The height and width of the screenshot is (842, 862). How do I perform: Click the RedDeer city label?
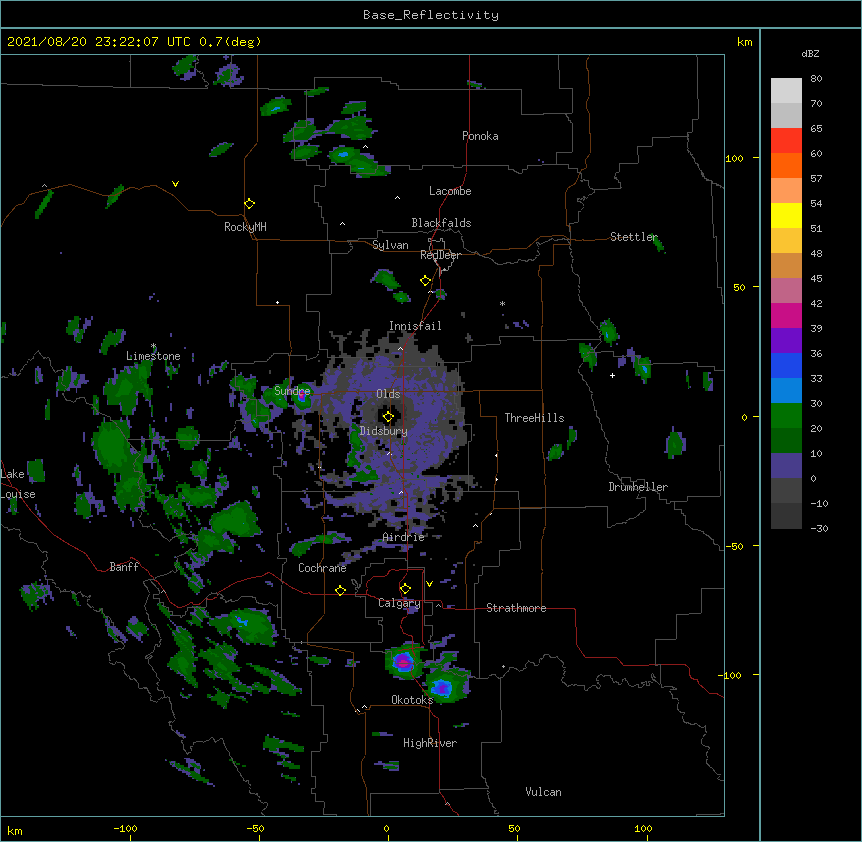440,255
